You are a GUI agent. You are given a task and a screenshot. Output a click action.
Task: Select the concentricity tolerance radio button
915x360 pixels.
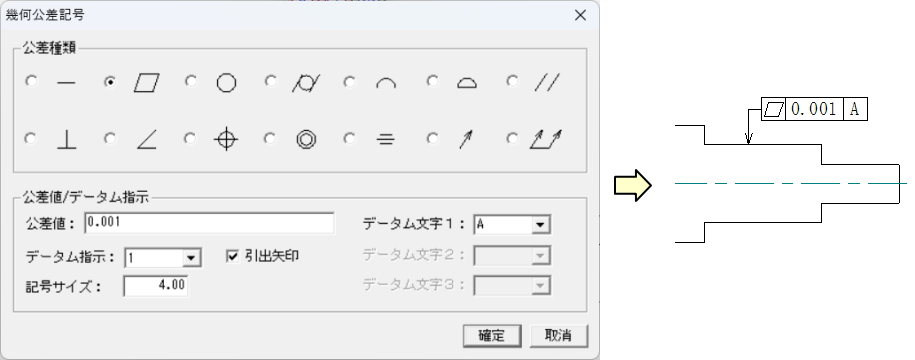pyautogui.click(x=270, y=138)
